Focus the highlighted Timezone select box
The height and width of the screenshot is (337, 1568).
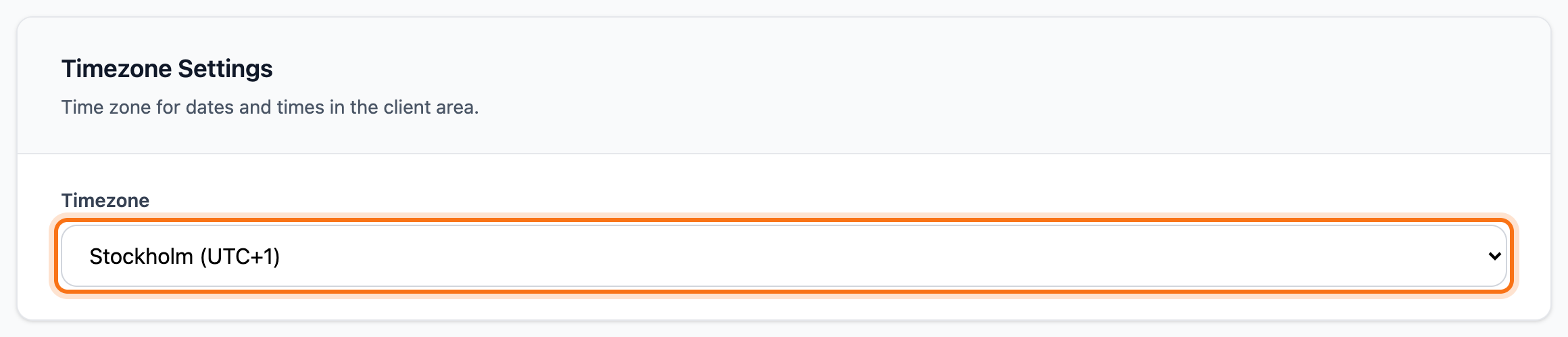[x=784, y=256]
